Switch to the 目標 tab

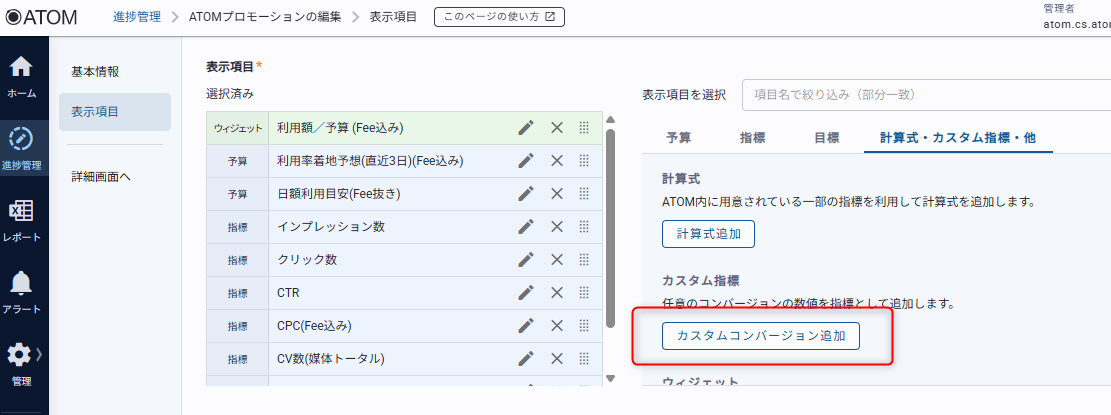pyautogui.click(x=826, y=137)
